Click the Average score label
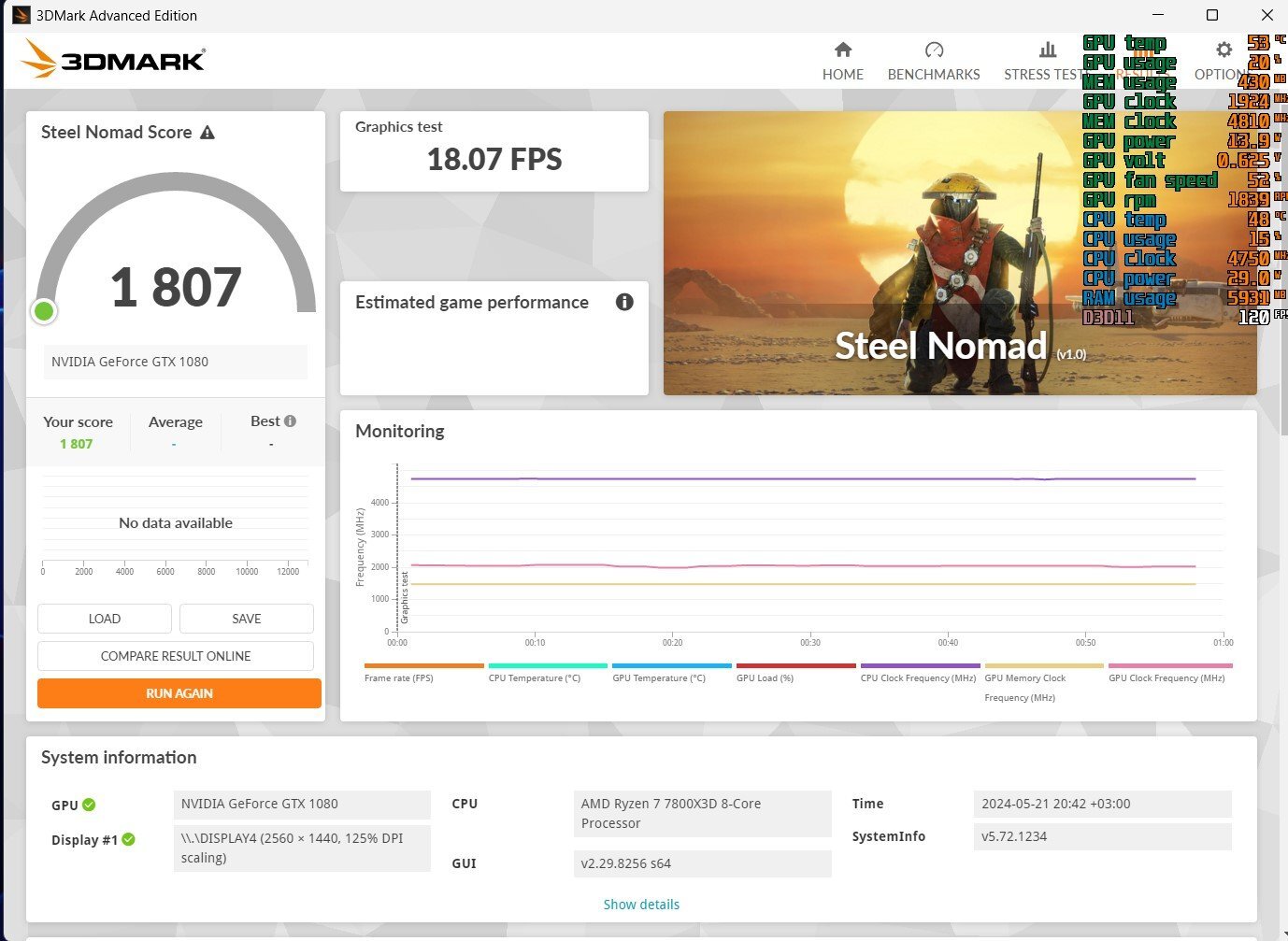 click(x=176, y=422)
